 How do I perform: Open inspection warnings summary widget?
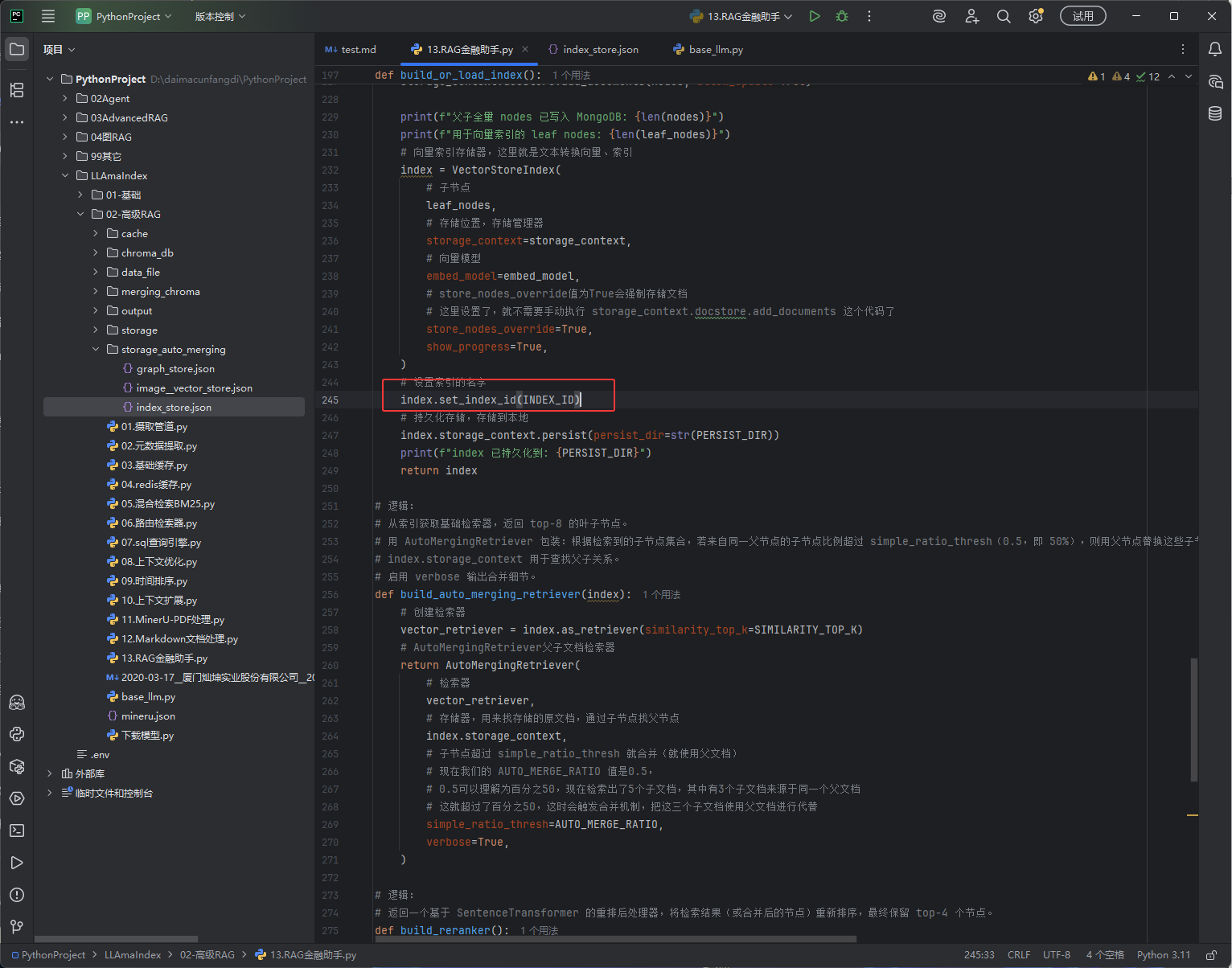pyautogui.click(x=1123, y=76)
